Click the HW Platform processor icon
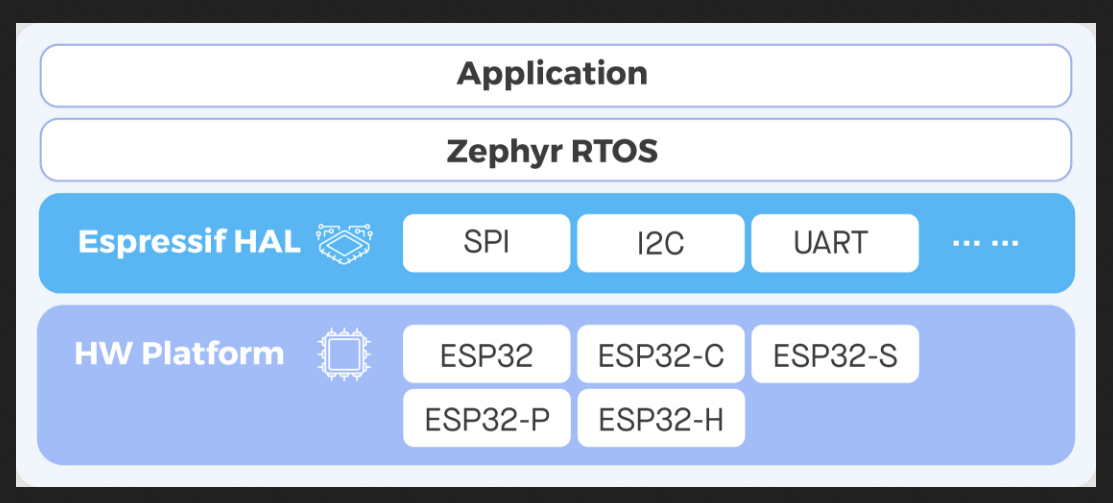 [344, 354]
